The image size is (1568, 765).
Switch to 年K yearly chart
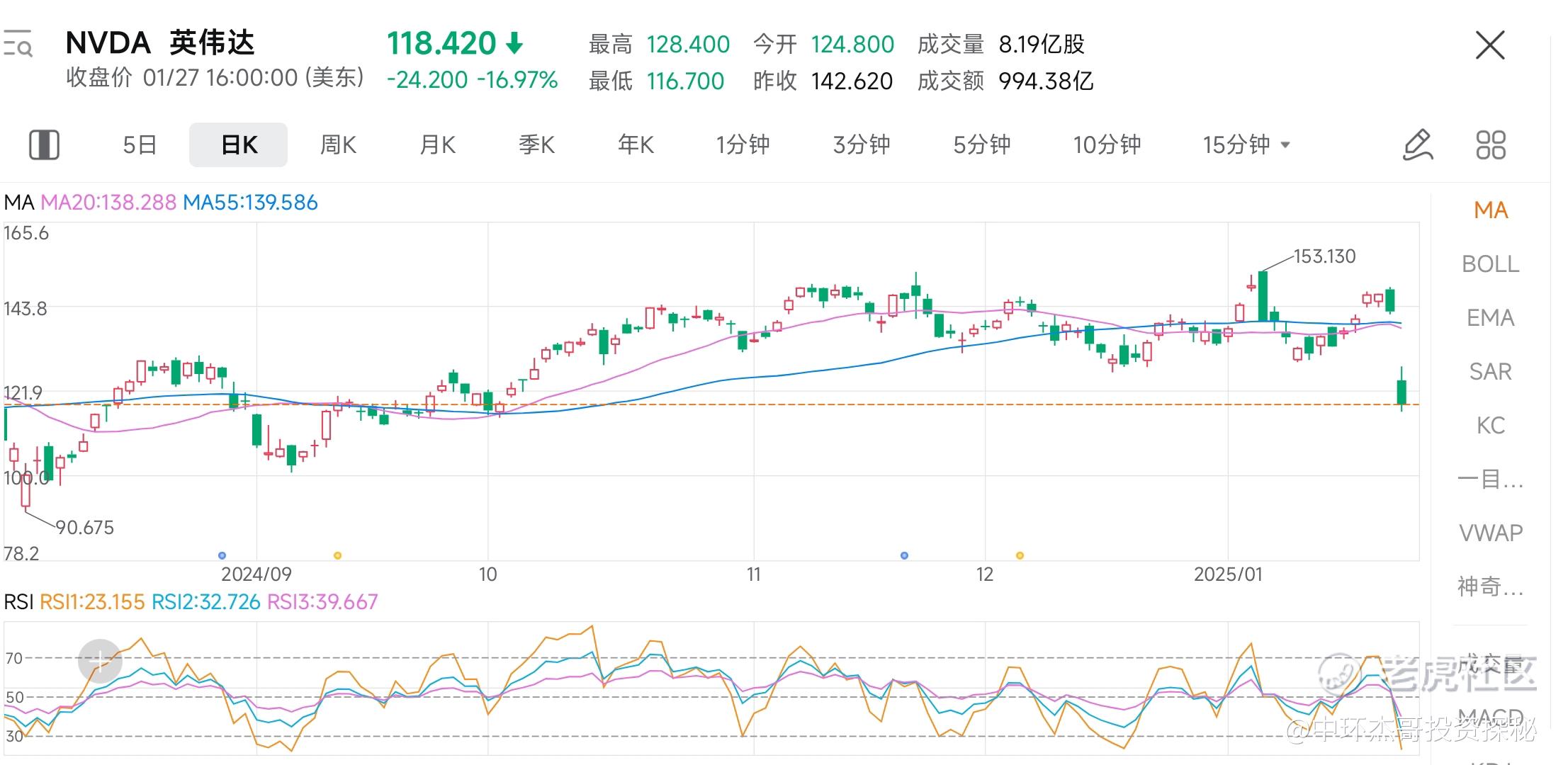click(x=636, y=144)
